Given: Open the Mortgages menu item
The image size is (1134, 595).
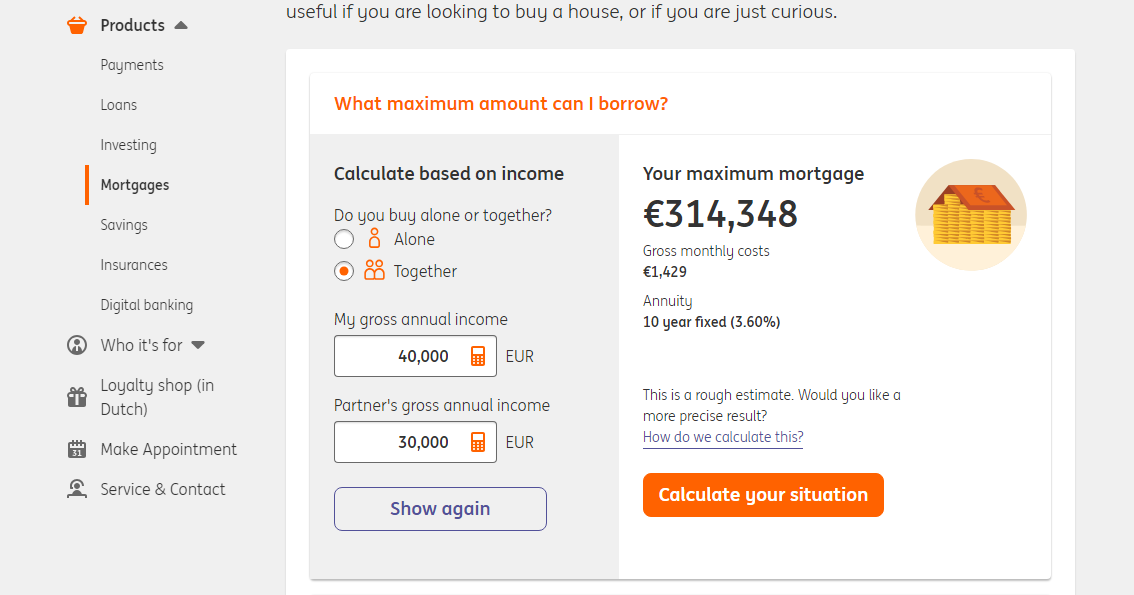Looking at the screenshot, I should [x=135, y=185].
